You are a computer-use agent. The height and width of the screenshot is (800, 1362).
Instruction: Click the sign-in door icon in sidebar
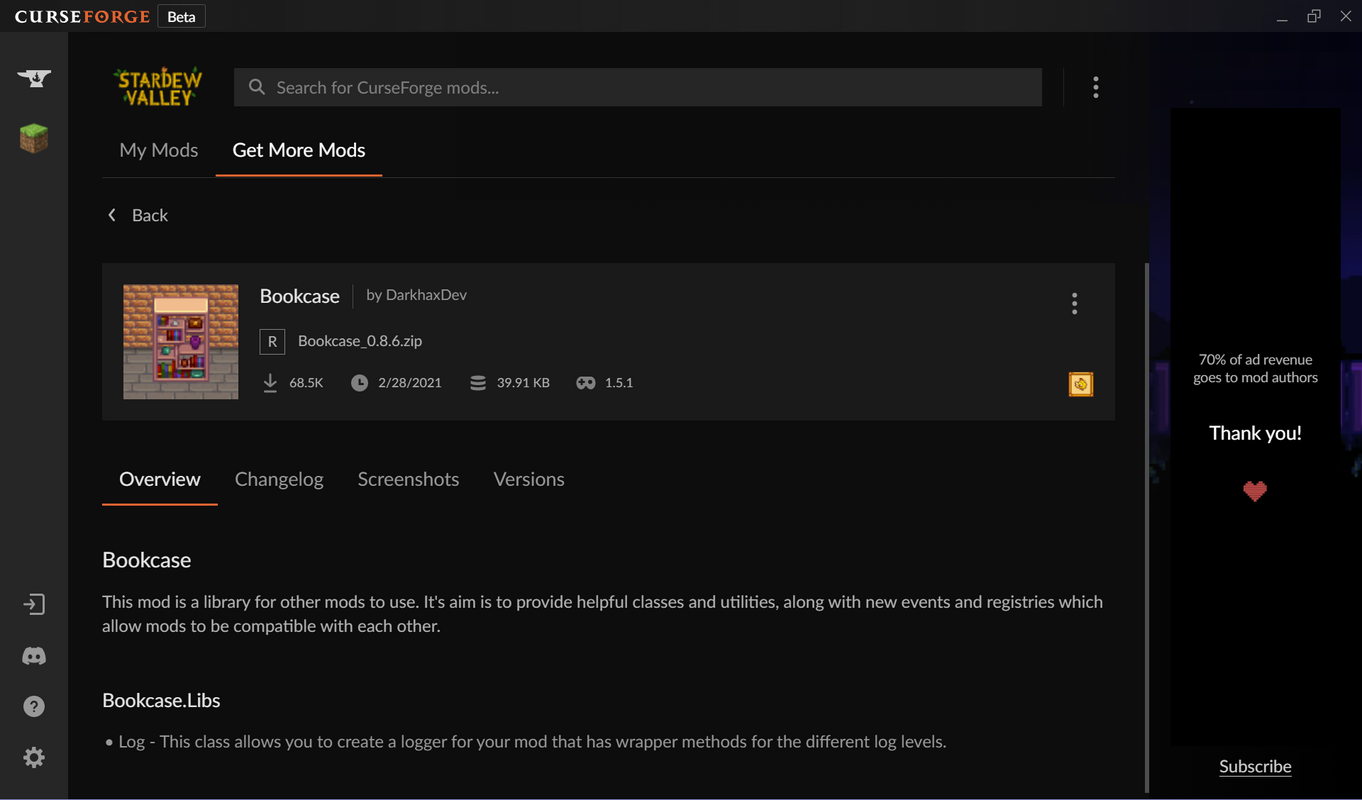click(x=34, y=605)
